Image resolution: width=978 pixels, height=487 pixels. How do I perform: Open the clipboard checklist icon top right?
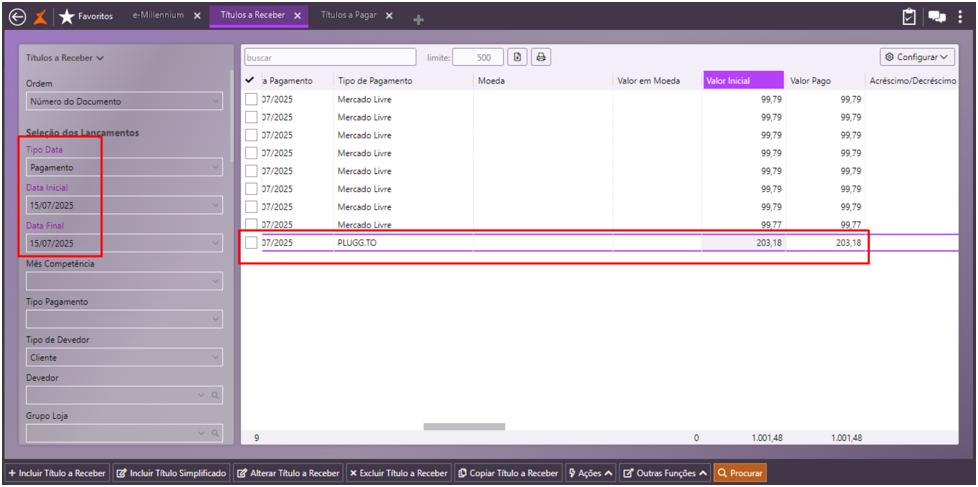[909, 17]
